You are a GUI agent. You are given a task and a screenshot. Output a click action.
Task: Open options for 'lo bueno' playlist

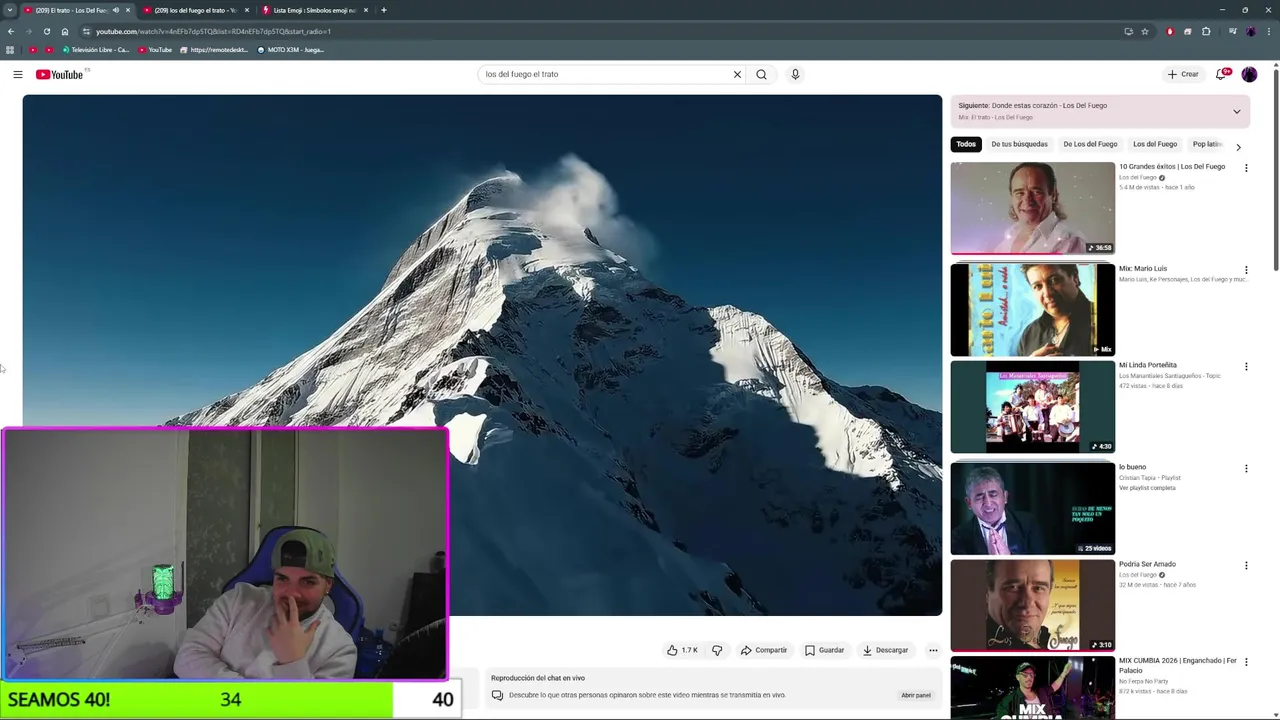(1246, 469)
